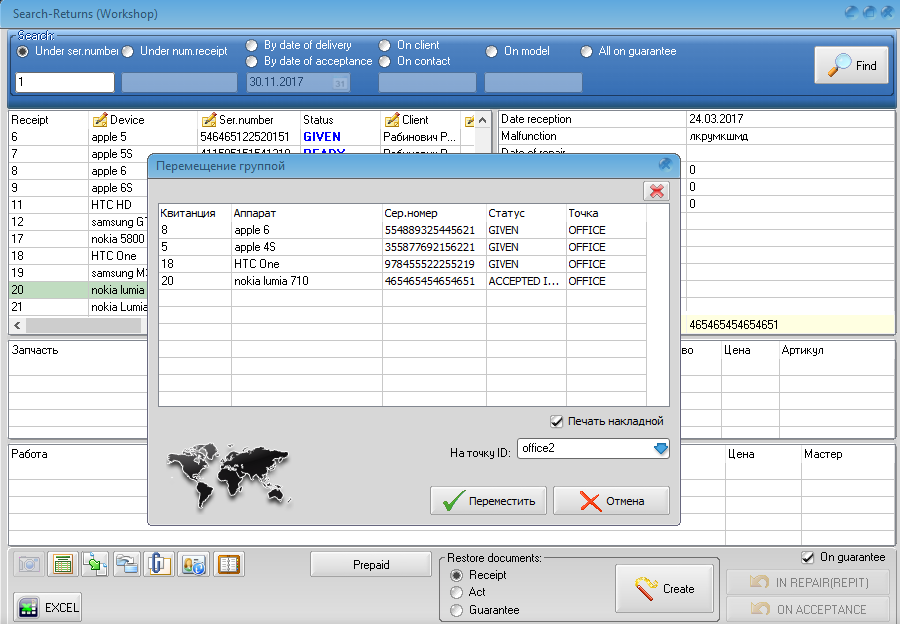The height and width of the screenshot is (624, 900).
Task: Click the open notebook icon
Action: 229,565
